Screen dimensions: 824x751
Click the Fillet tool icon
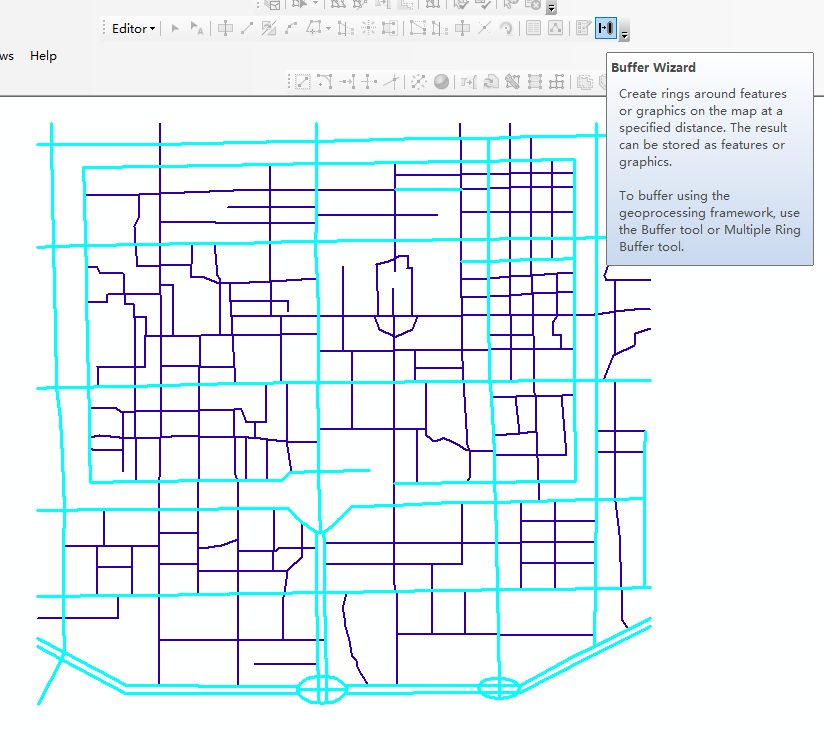pos(325,82)
